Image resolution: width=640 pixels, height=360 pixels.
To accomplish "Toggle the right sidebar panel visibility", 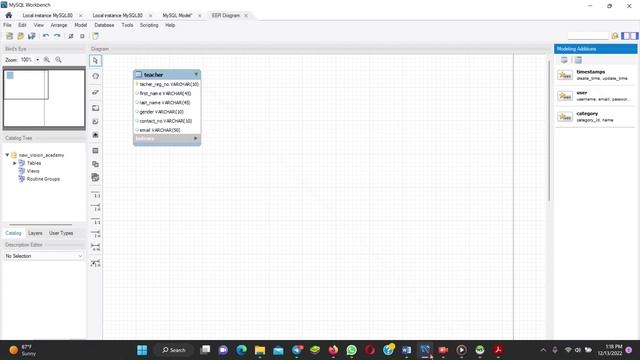I will pyautogui.click(x=634, y=36).
